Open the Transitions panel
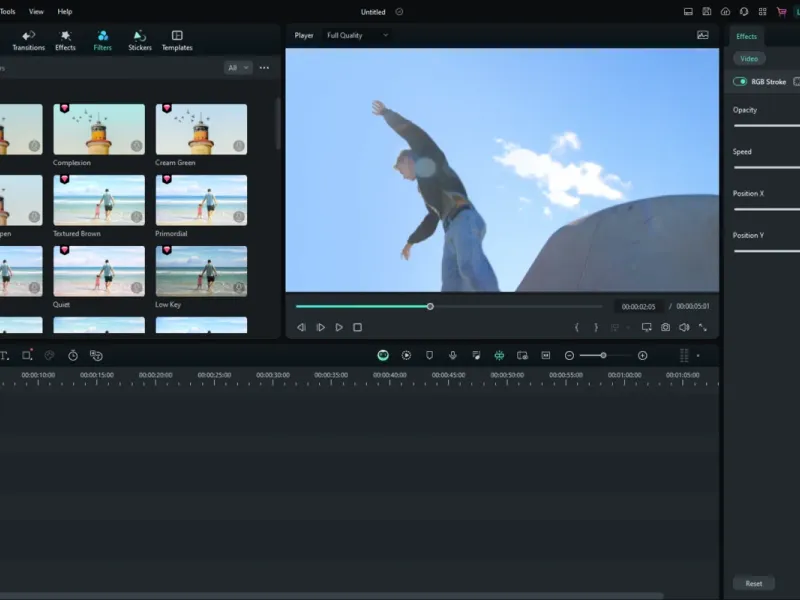The height and width of the screenshot is (600, 800). pos(29,40)
